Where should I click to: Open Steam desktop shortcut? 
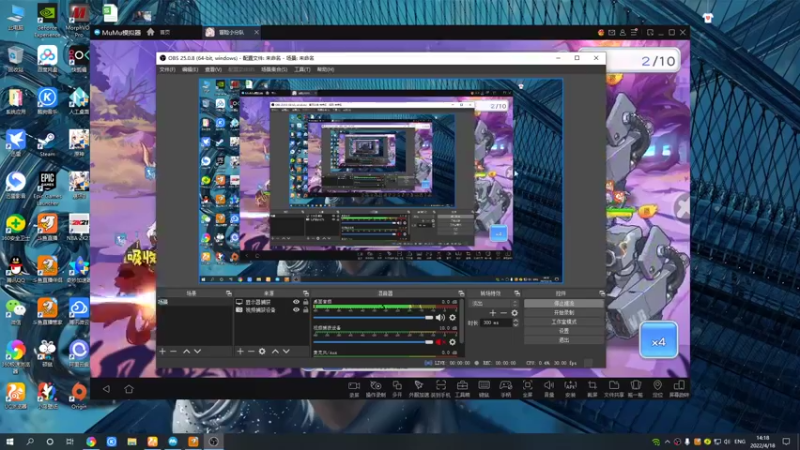(x=47, y=143)
